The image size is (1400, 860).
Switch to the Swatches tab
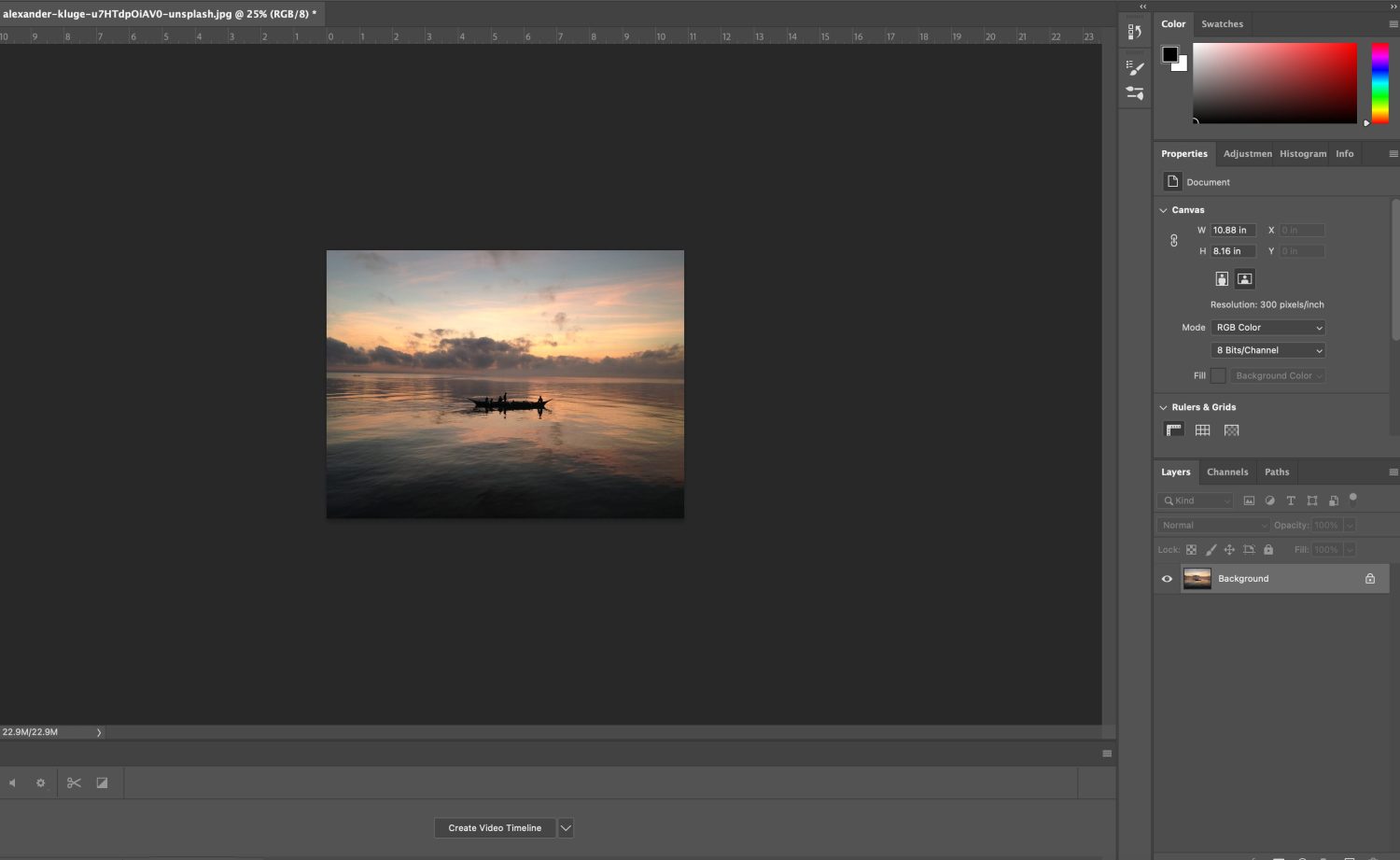pos(1222,24)
